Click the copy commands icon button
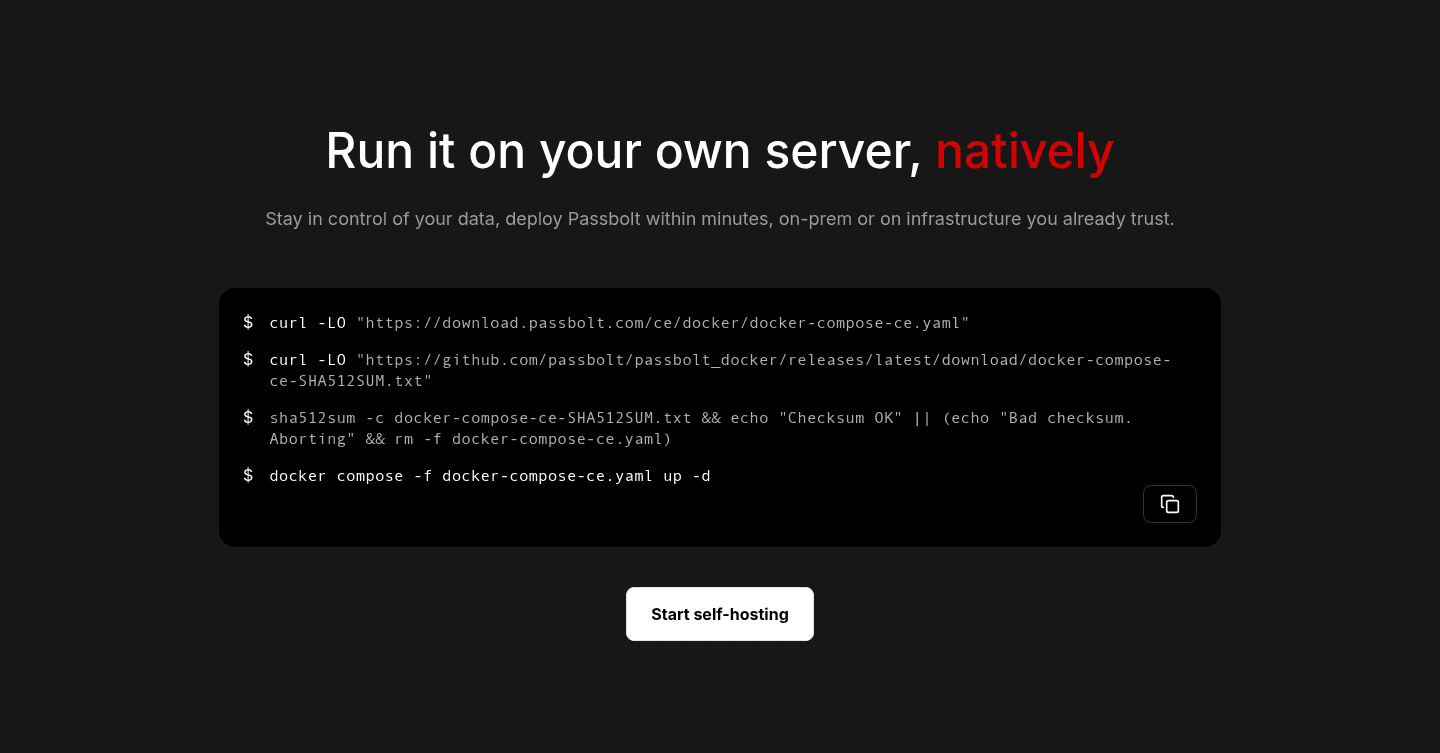Viewport: 1440px width, 753px height. (1169, 504)
